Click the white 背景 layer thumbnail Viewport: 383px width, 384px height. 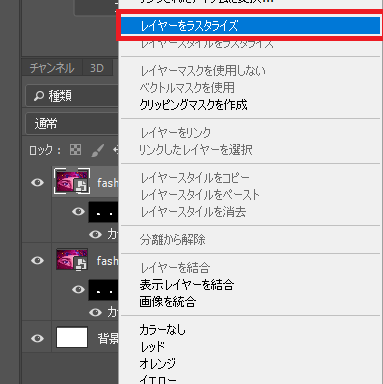point(72,337)
